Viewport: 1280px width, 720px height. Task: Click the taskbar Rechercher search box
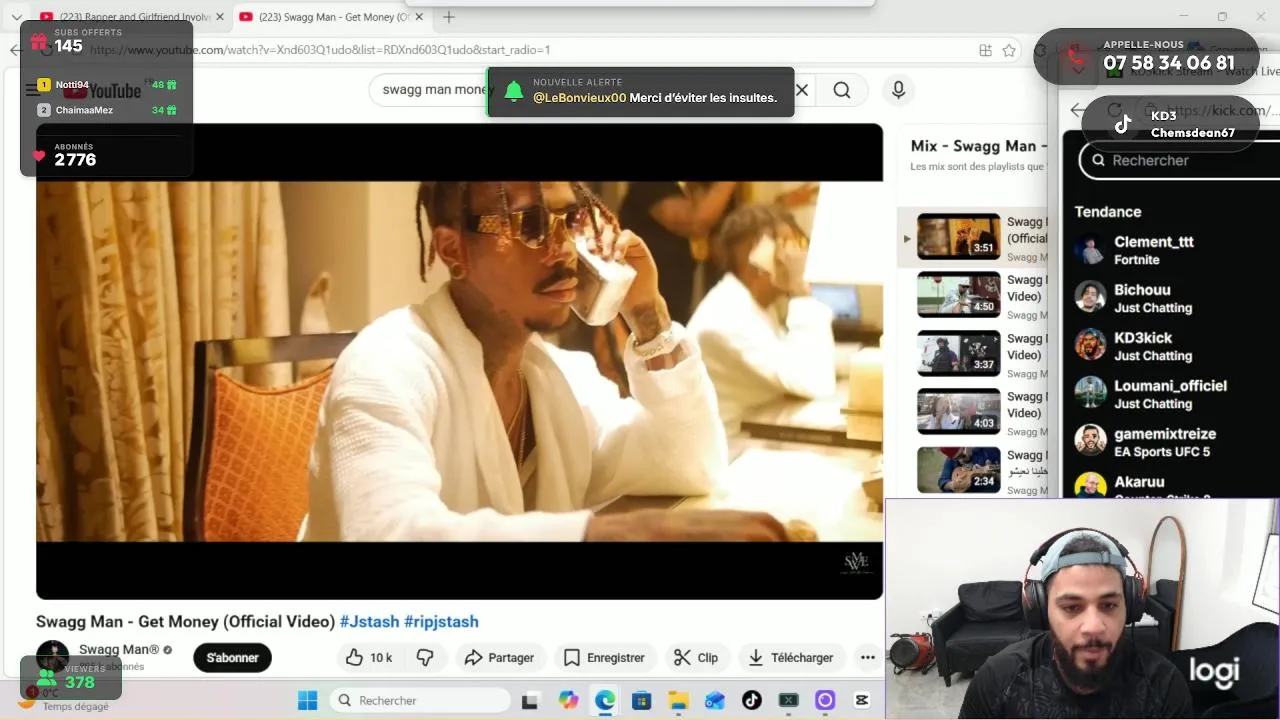[420, 700]
